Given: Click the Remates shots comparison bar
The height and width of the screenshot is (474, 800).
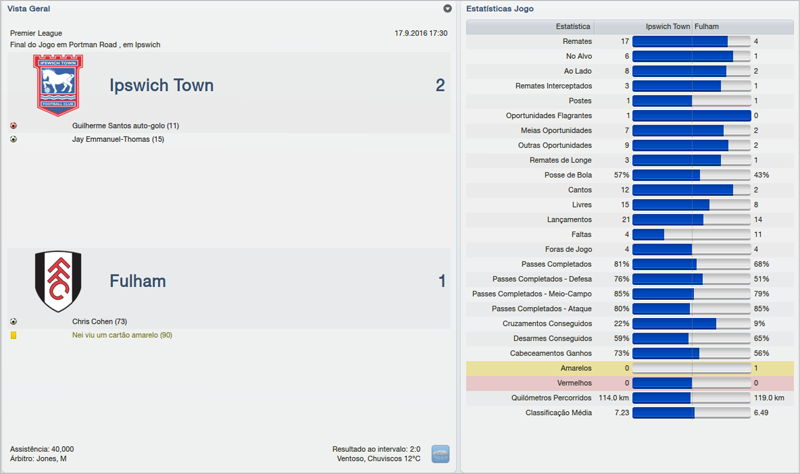Looking at the screenshot, I should pos(691,42).
